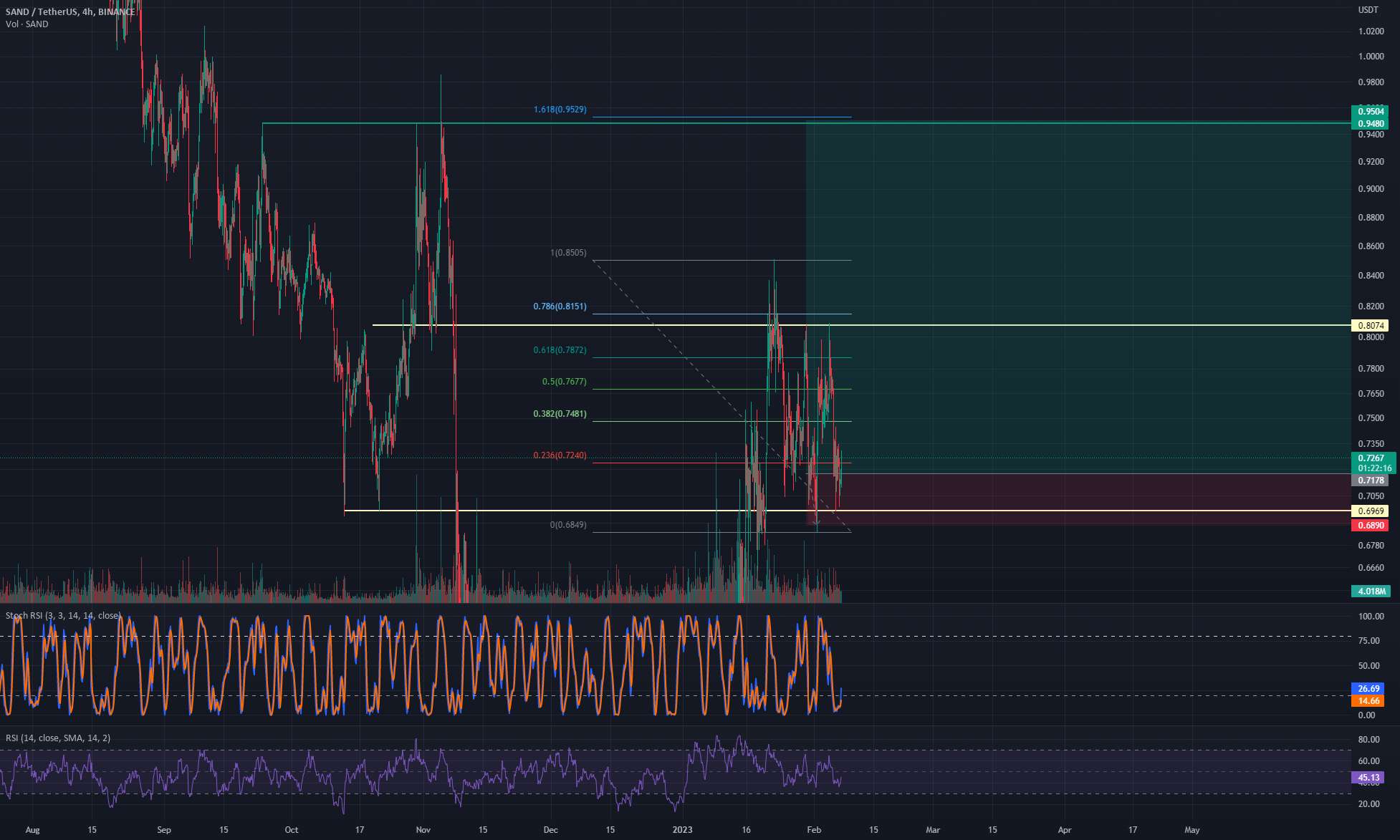The image size is (1400, 840).
Task: Select the red stop-loss zone of the position
Action: coord(1078,499)
